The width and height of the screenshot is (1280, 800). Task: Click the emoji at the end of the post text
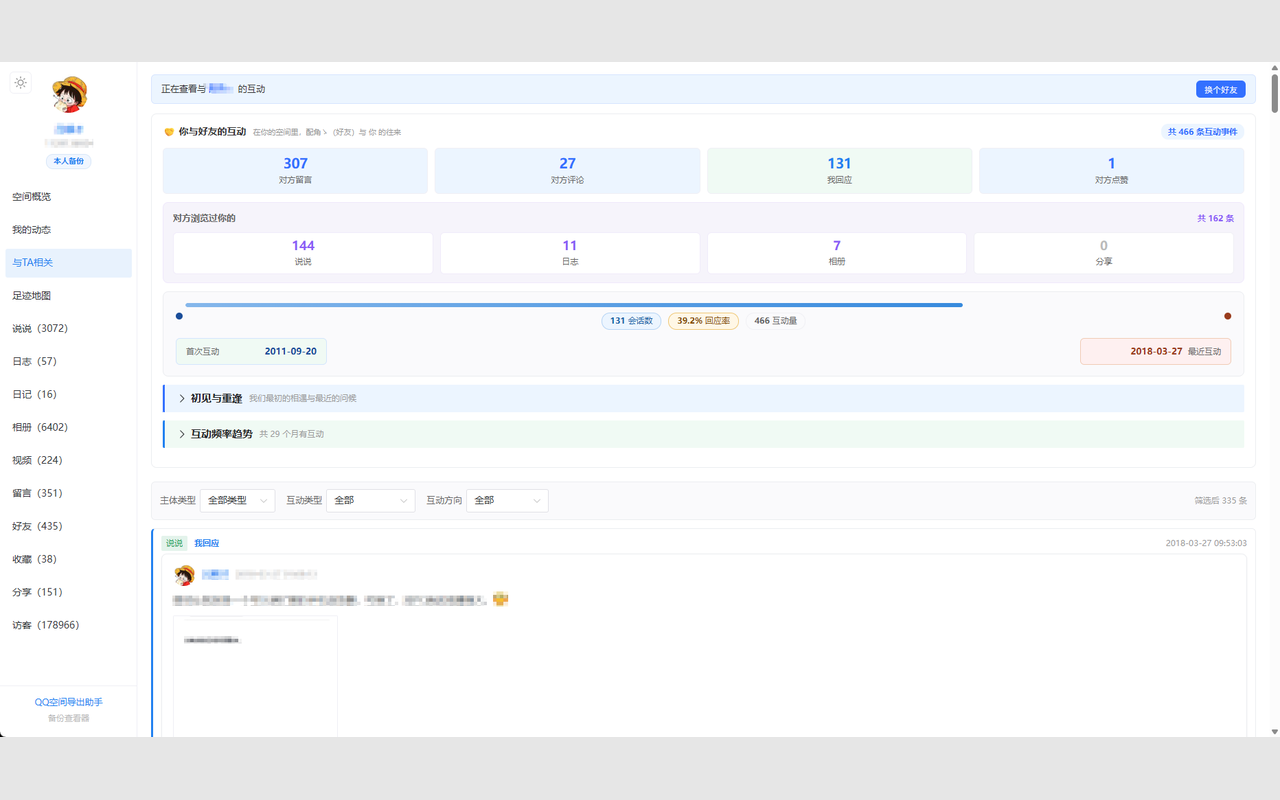tap(500, 599)
